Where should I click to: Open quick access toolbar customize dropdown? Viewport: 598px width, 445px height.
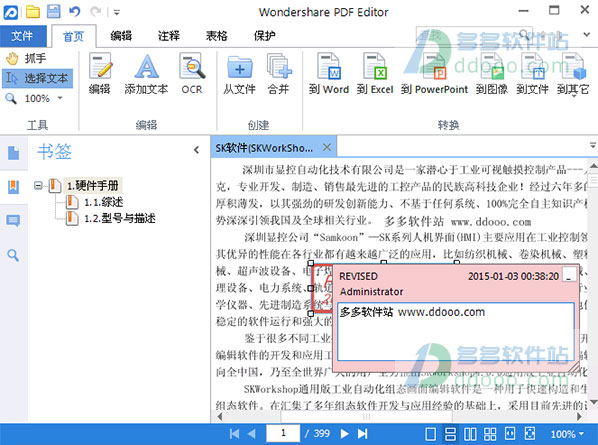[x=117, y=13]
